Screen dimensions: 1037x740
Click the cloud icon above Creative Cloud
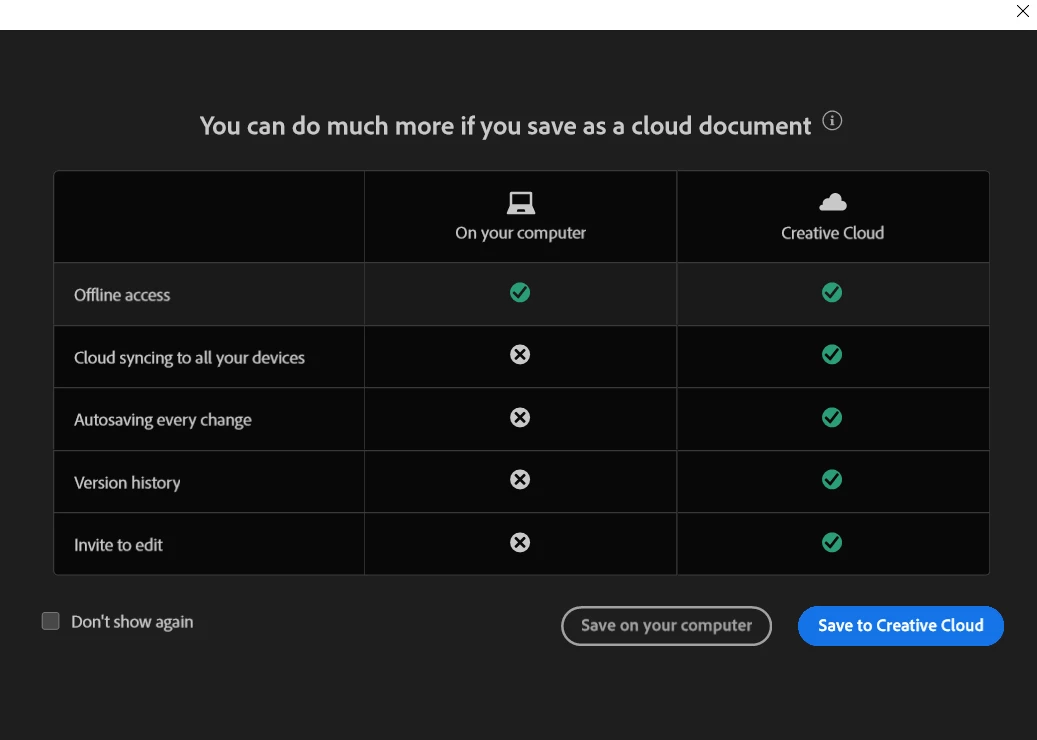pyautogui.click(x=833, y=202)
